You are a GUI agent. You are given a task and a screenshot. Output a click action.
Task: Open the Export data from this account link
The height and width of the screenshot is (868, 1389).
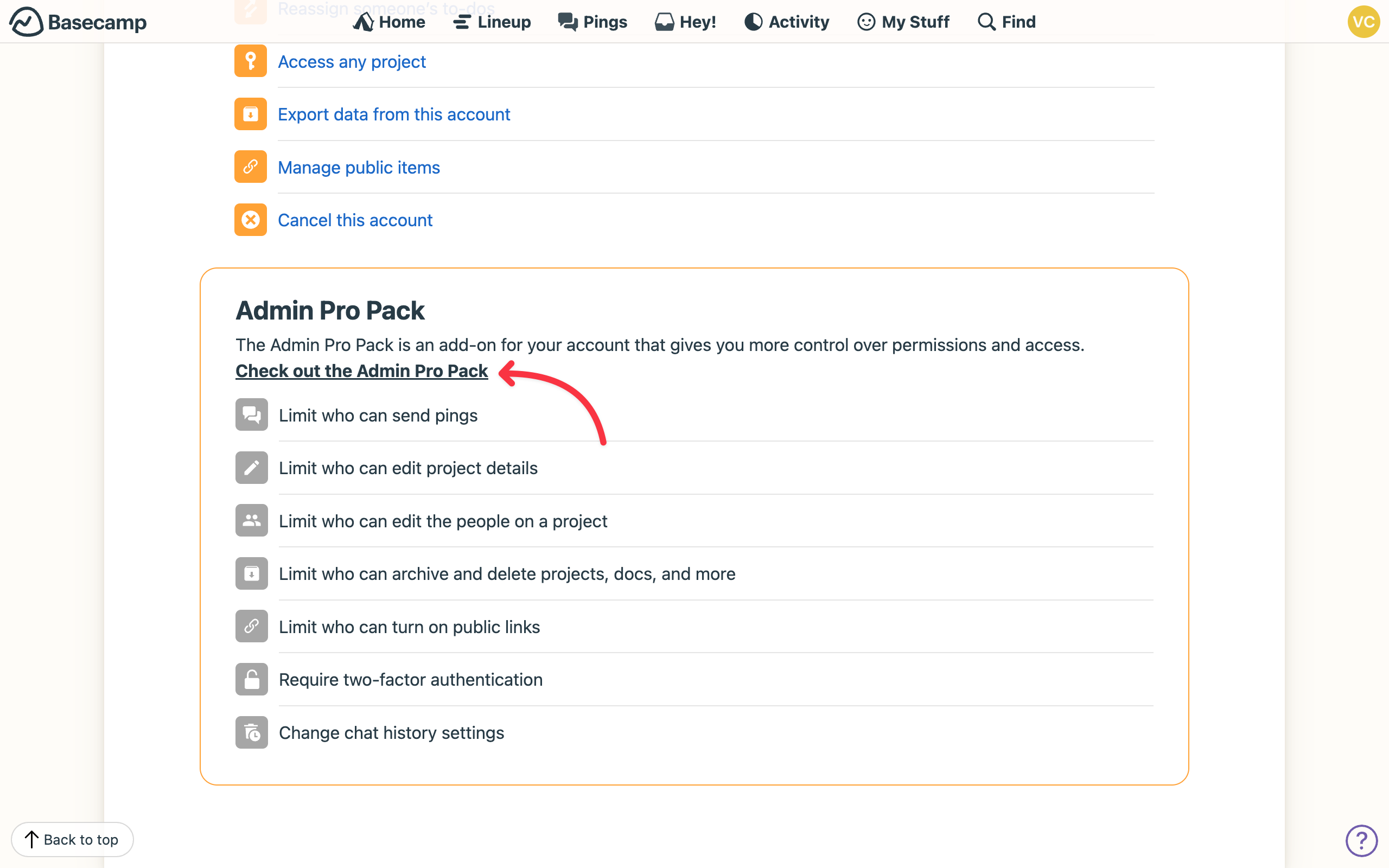pos(394,114)
